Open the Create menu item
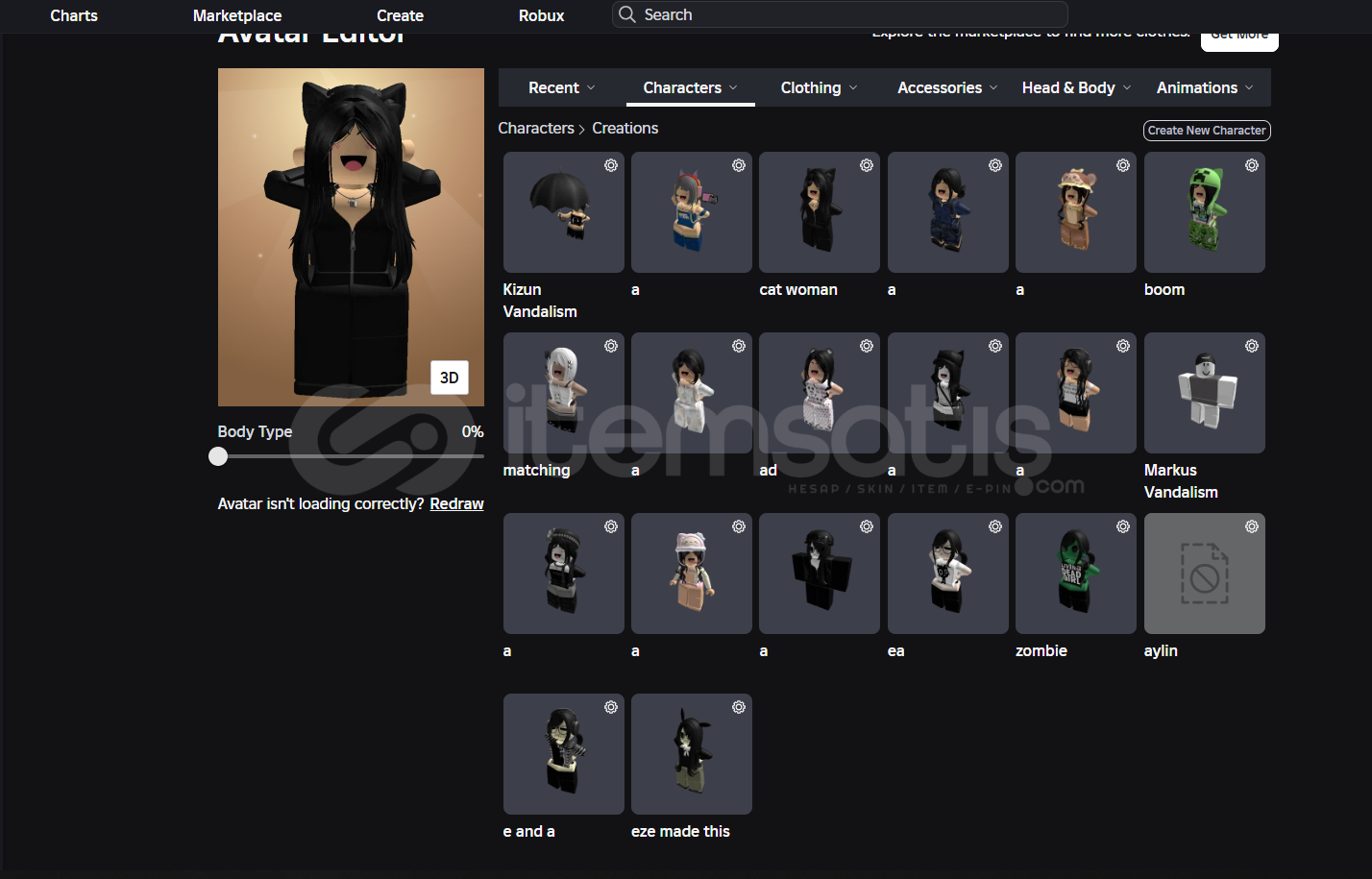This screenshot has height=879, width=1372. 401,15
